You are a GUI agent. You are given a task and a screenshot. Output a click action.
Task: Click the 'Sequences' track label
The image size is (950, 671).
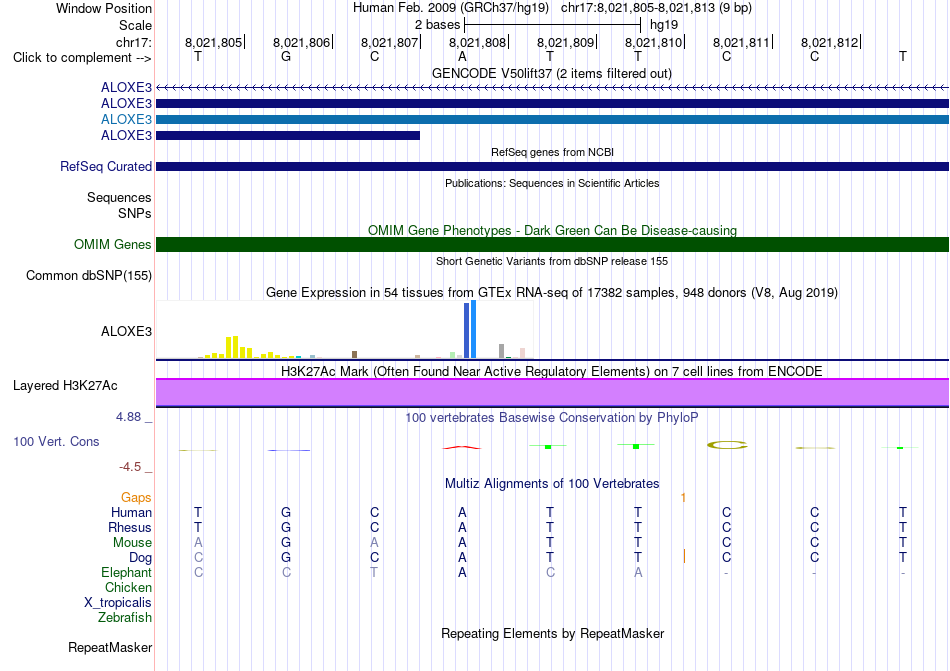click(x=119, y=197)
